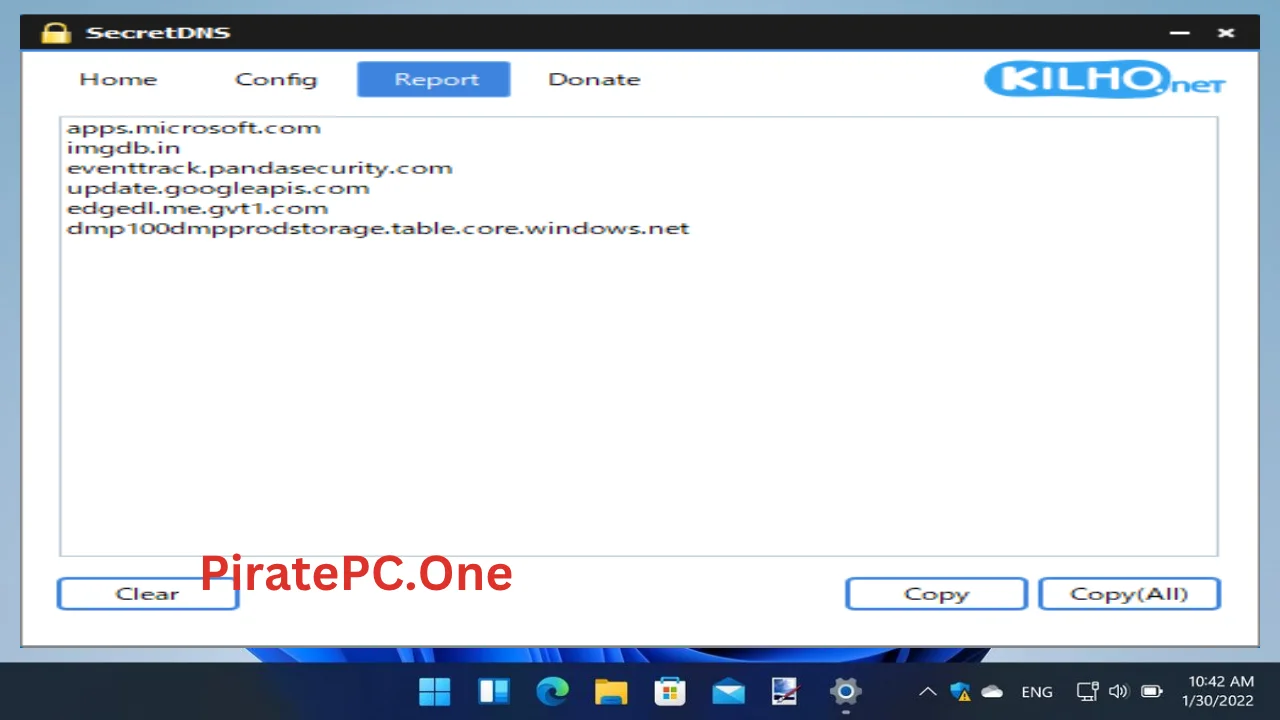Click the volume speaker tray icon
Screen dimensions: 1280x720
[x=1119, y=691]
